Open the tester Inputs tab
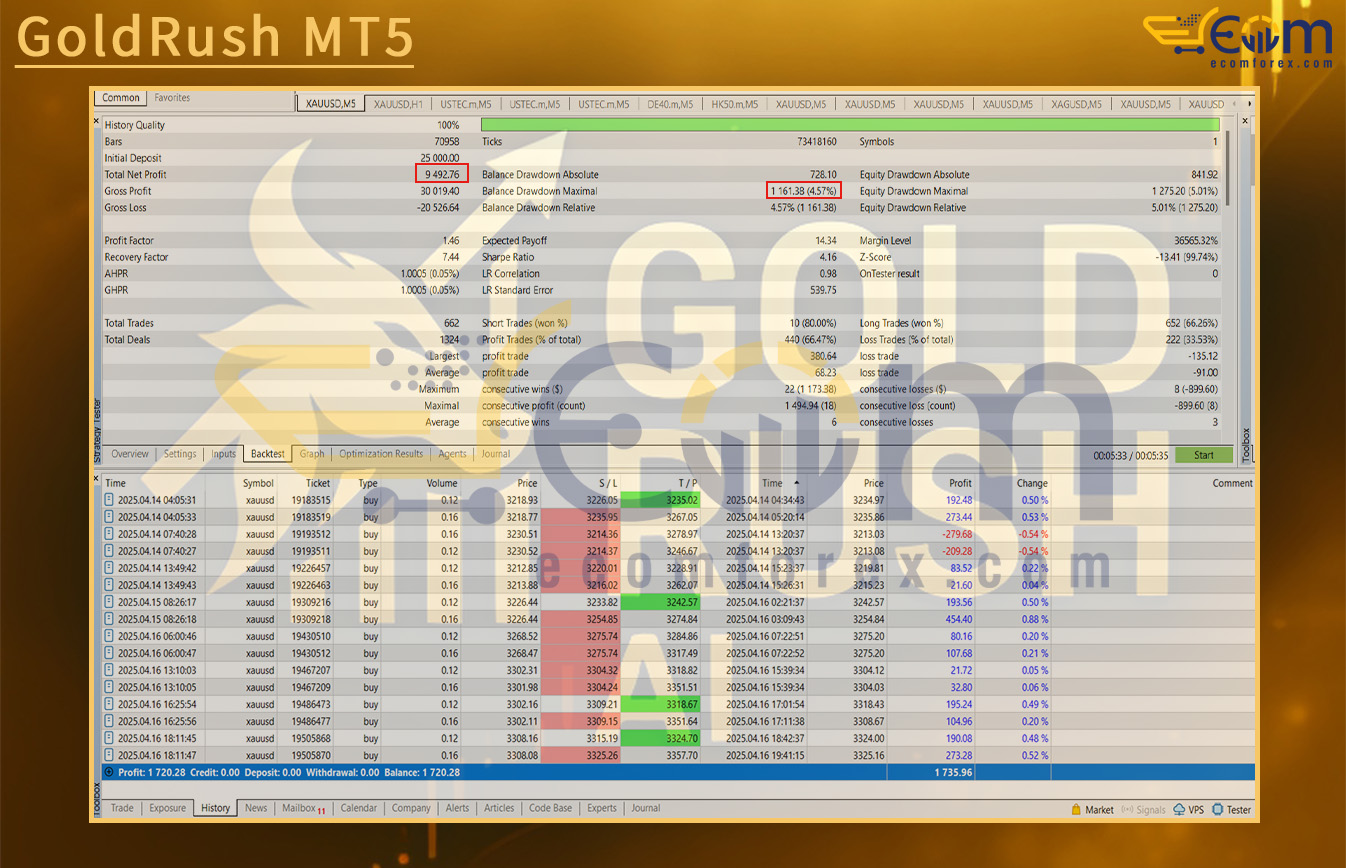This screenshot has height=868, width=1346. tap(224, 454)
